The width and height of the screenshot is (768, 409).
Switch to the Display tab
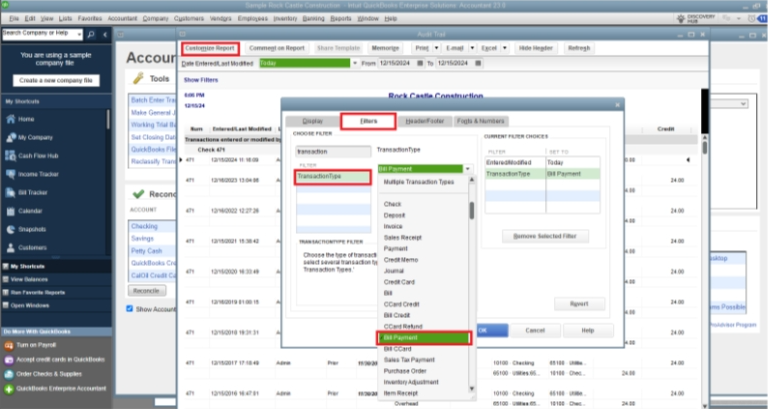pos(312,121)
